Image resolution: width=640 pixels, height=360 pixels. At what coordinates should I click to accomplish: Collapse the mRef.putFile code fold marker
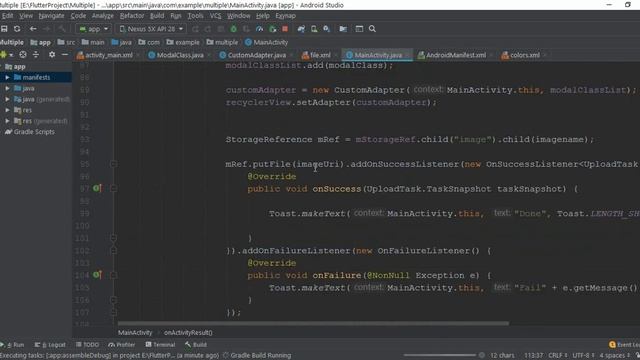[113, 164]
